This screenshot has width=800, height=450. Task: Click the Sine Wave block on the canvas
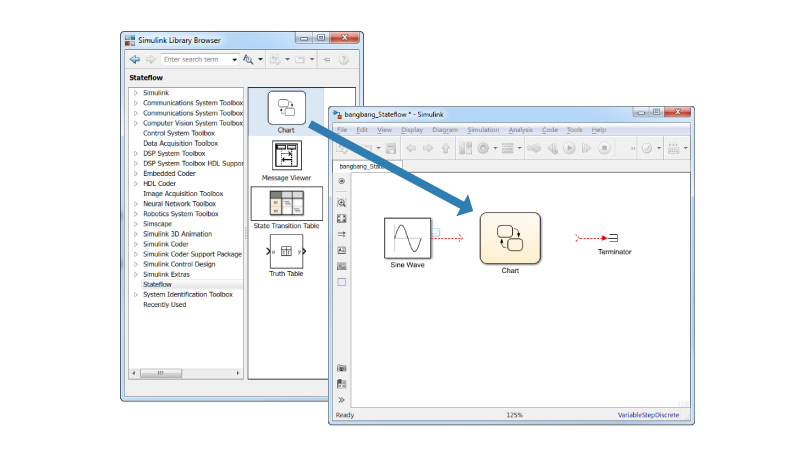coord(407,238)
